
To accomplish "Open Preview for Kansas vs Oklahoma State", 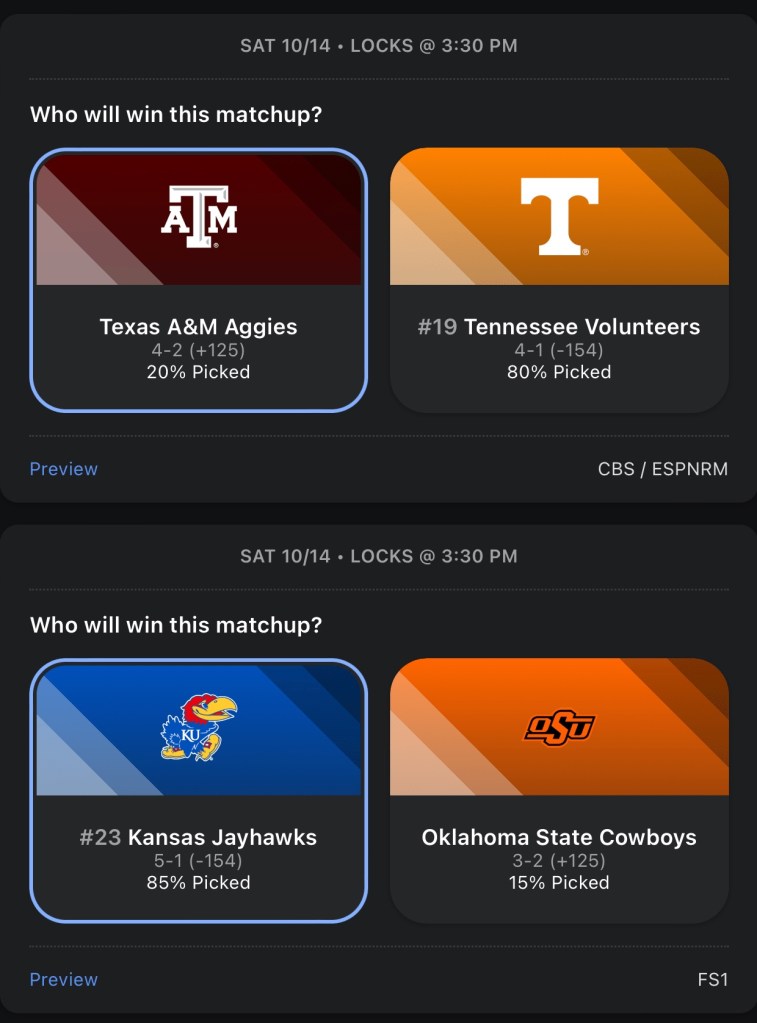I will pyautogui.click(x=64, y=980).
